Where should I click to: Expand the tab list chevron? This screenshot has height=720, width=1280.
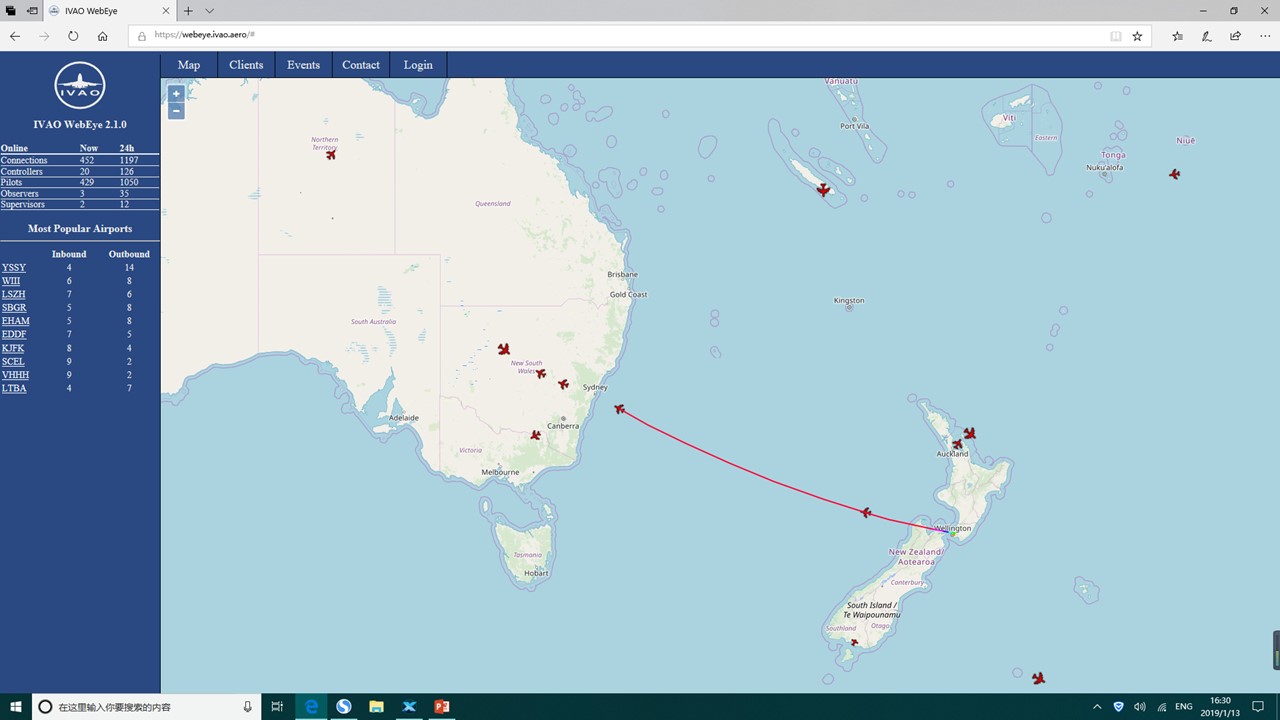coord(209,11)
